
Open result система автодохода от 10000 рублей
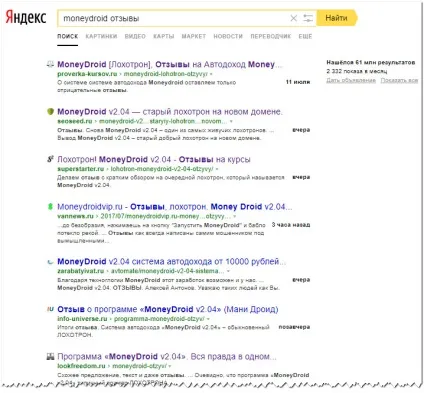171,261
